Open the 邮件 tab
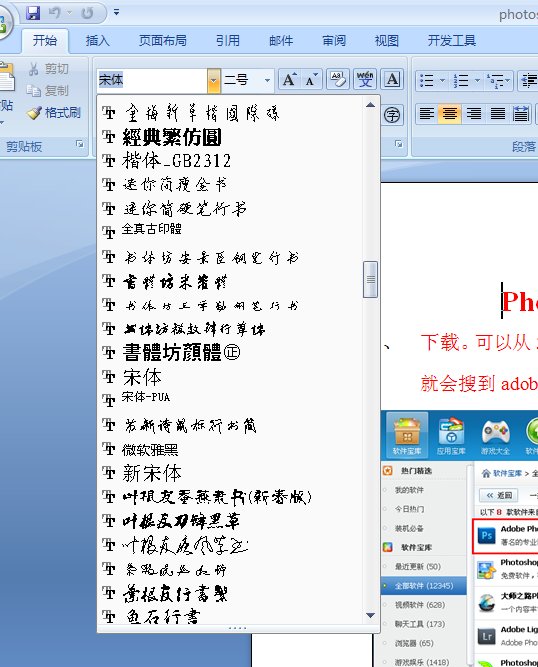Image resolution: width=538 pixels, height=667 pixels. pyautogui.click(x=281, y=40)
